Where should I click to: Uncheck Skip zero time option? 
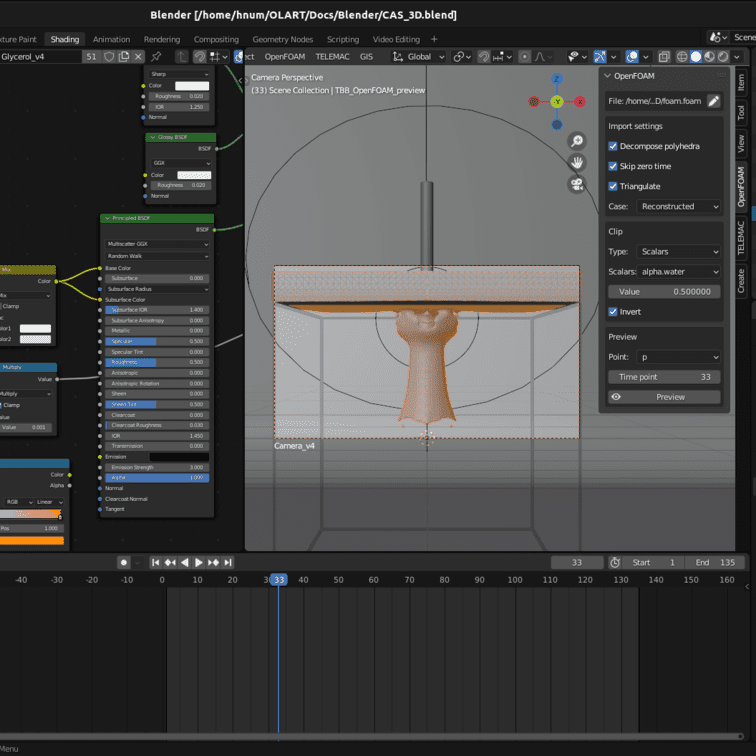click(x=613, y=166)
